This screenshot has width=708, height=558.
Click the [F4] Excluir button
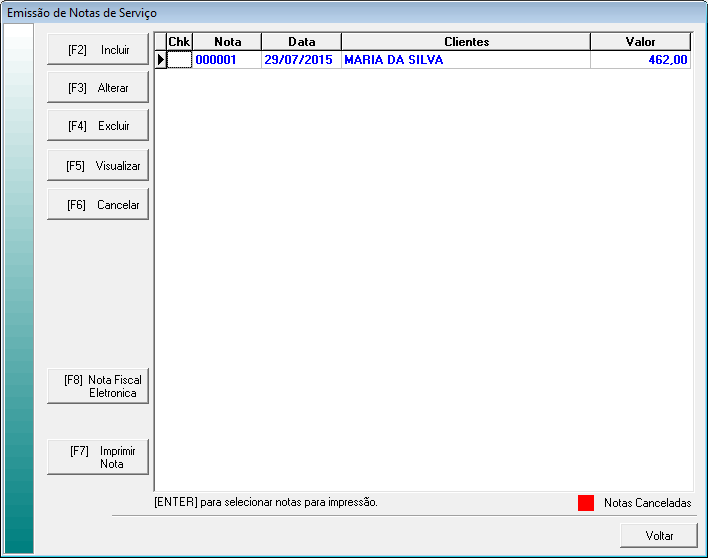click(98, 126)
